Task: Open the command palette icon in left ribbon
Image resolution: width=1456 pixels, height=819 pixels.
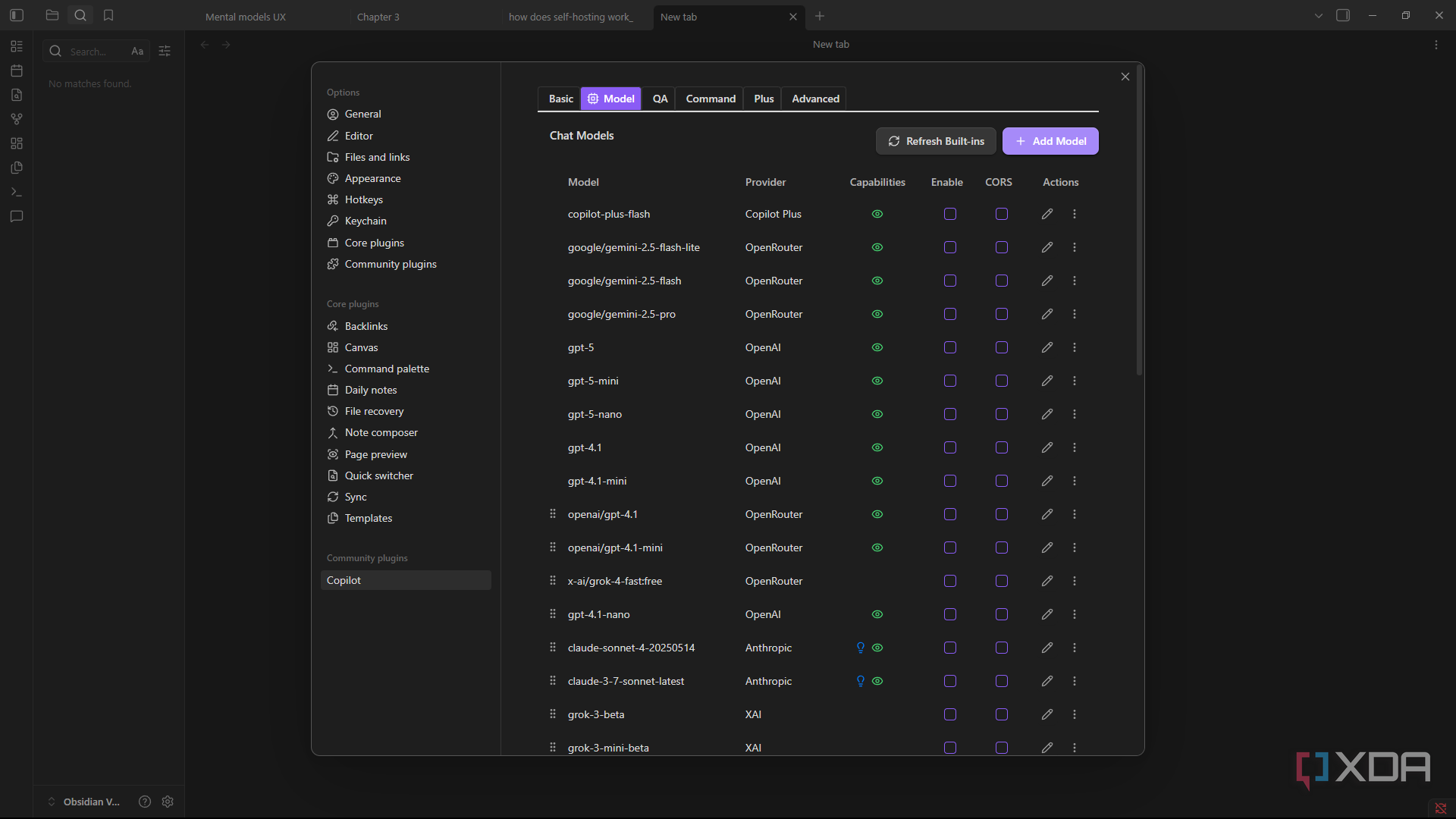Action: click(17, 192)
